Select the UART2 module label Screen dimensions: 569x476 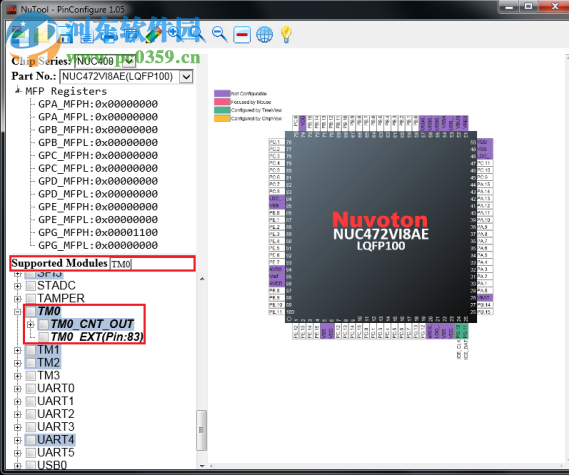[56, 414]
